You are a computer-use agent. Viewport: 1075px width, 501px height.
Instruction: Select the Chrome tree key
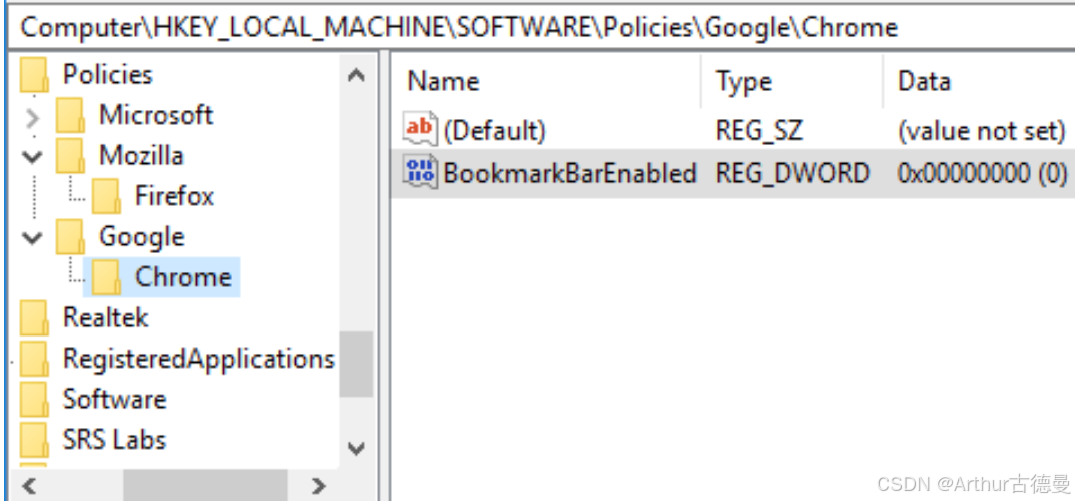click(183, 277)
